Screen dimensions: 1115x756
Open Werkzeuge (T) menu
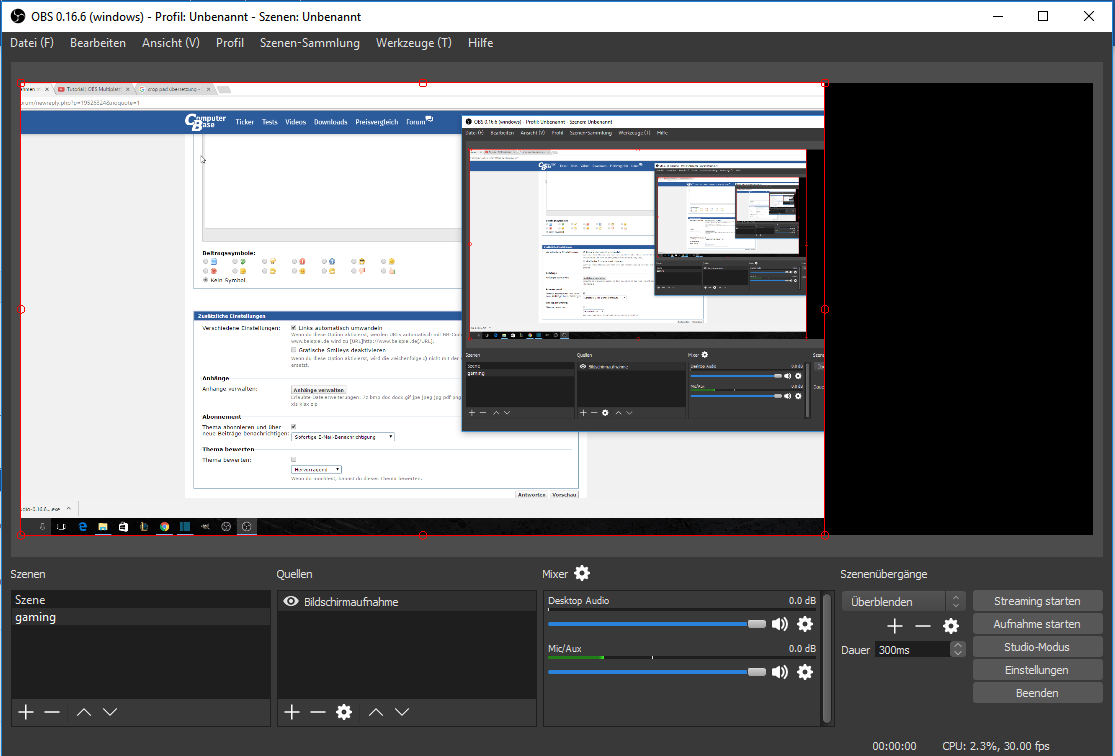414,43
